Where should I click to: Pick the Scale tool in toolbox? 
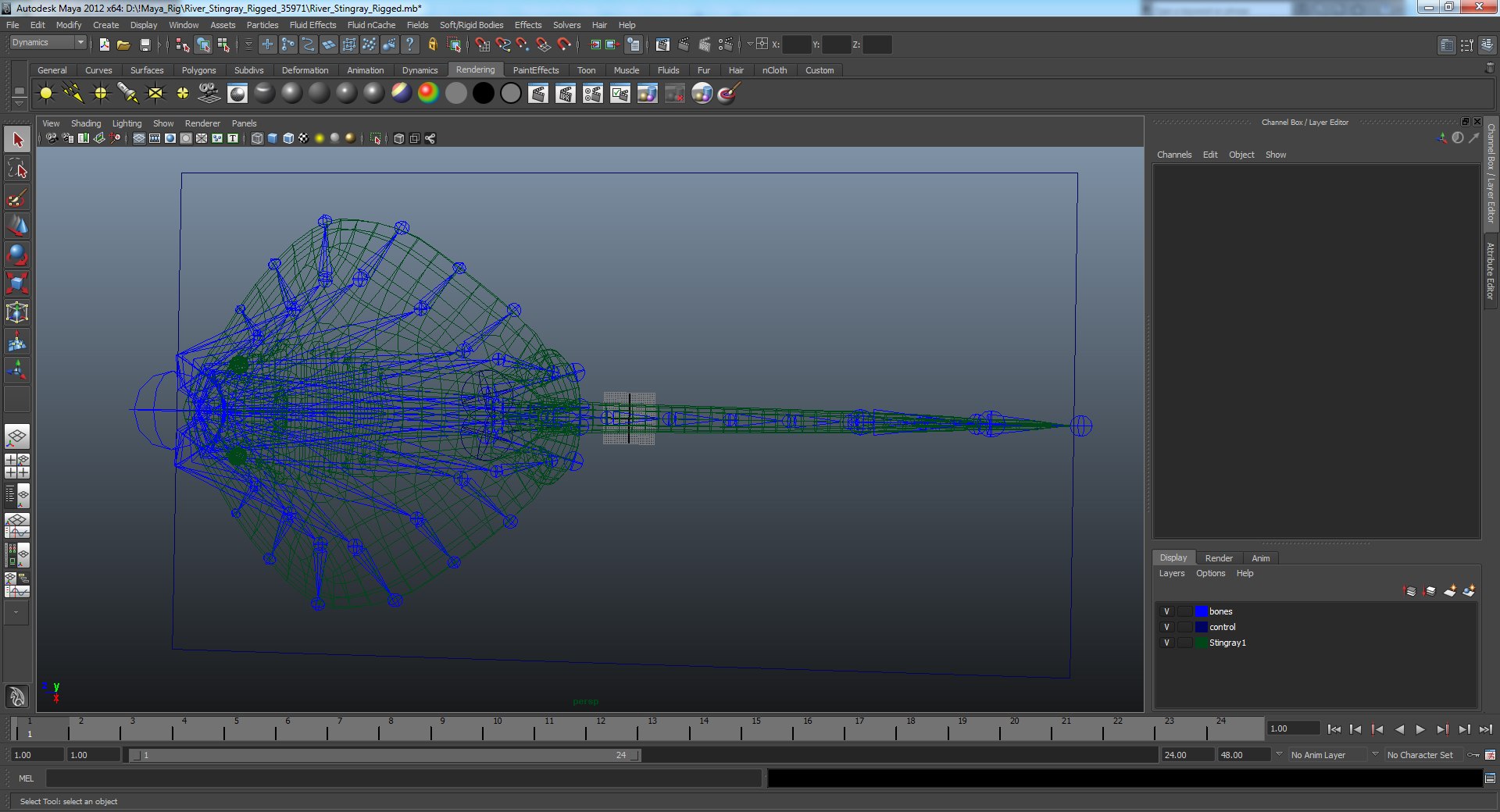[17, 284]
